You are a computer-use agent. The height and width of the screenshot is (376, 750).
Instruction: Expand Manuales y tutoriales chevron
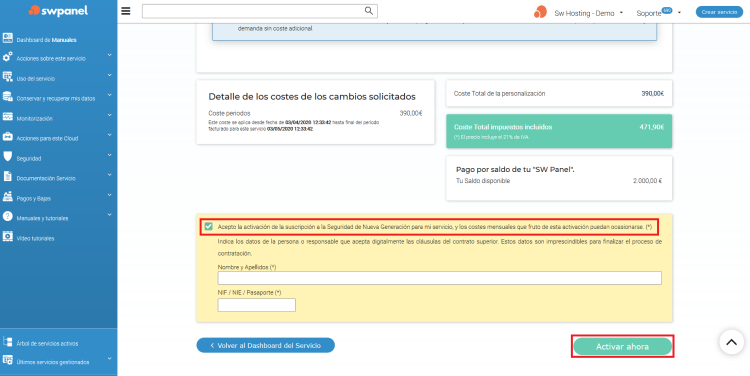(x=110, y=215)
